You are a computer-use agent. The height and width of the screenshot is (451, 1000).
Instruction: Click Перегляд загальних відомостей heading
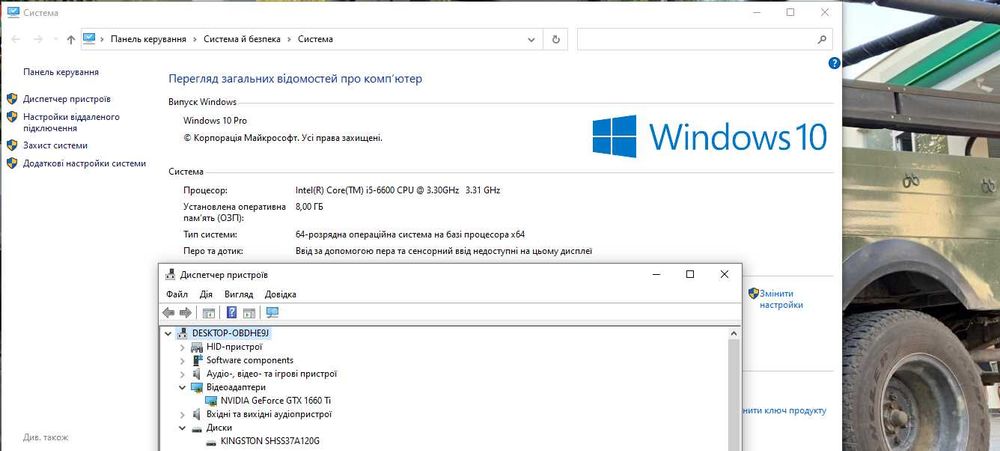coord(295,79)
